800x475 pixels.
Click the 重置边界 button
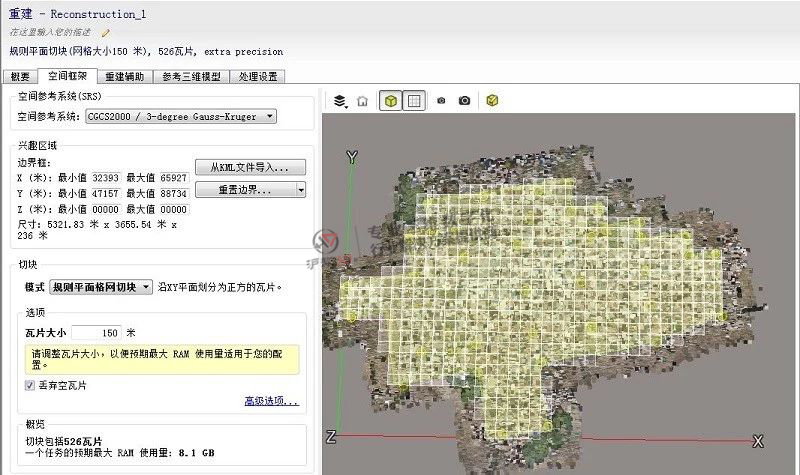pos(245,190)
